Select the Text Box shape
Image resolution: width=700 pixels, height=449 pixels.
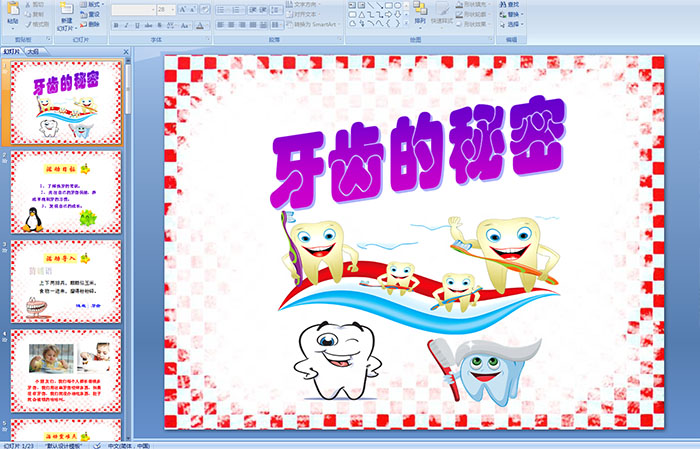(352, 5)
